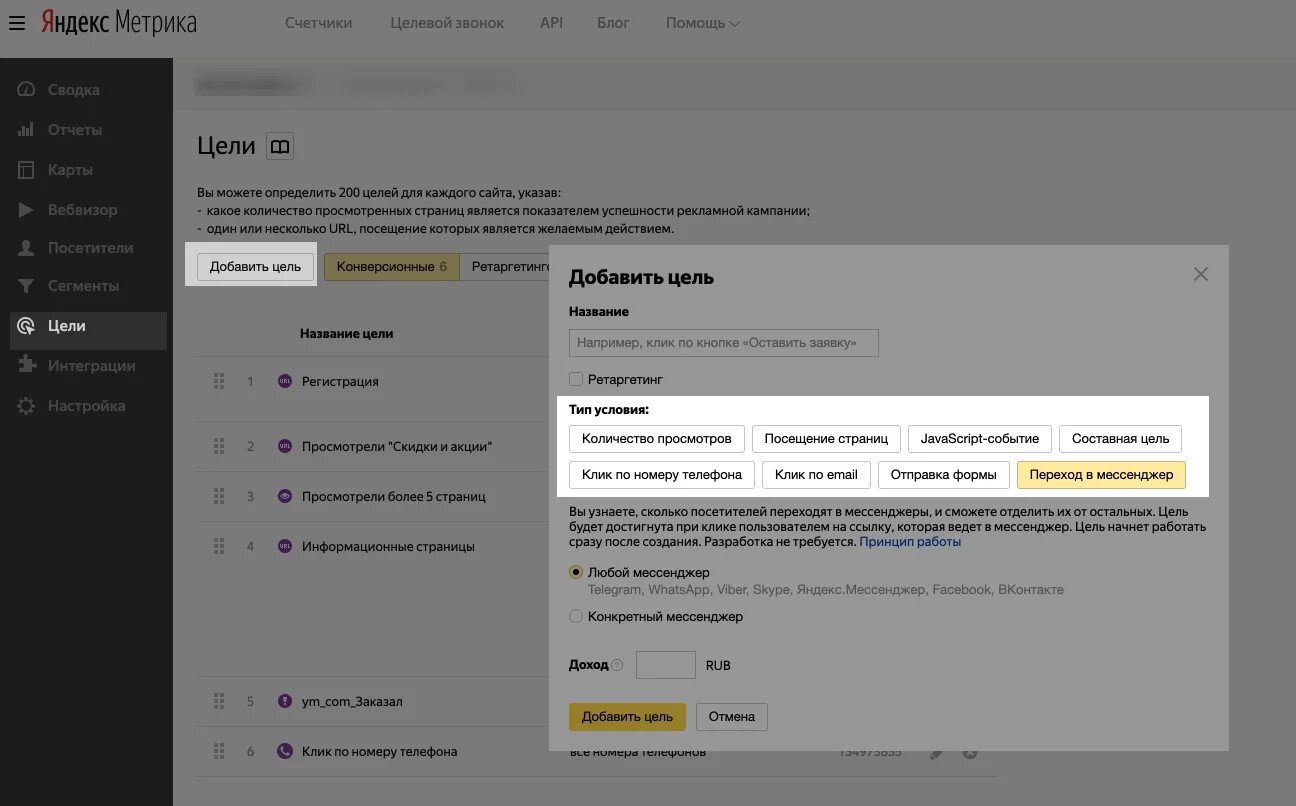The image size is (1296, 806).
Task: Click the Название цели column header
Action: pyautogui.click(x=346, y=334)
